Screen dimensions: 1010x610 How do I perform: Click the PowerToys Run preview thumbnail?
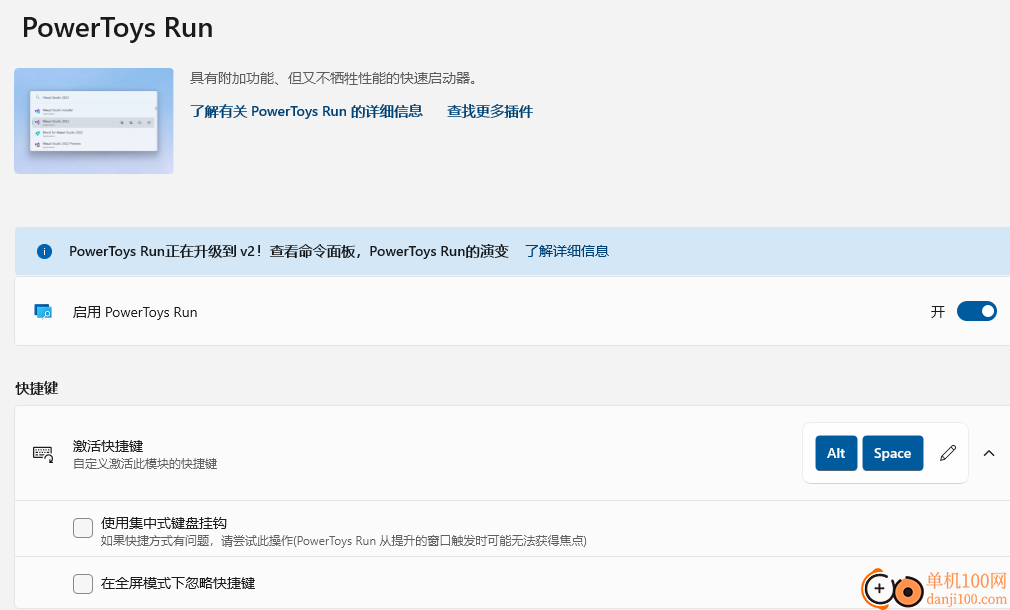[94, 121]
